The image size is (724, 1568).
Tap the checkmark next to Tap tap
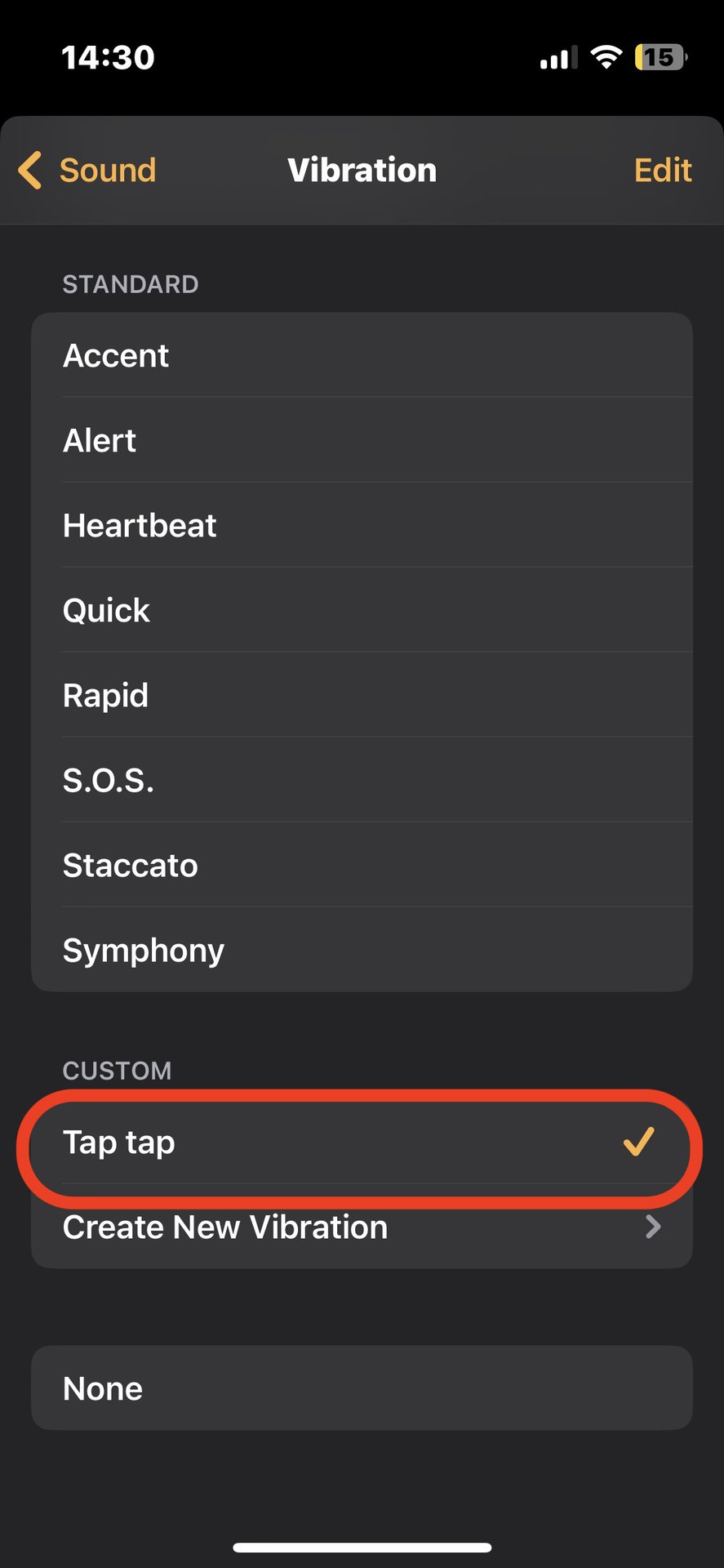[x=638, y=1142]
